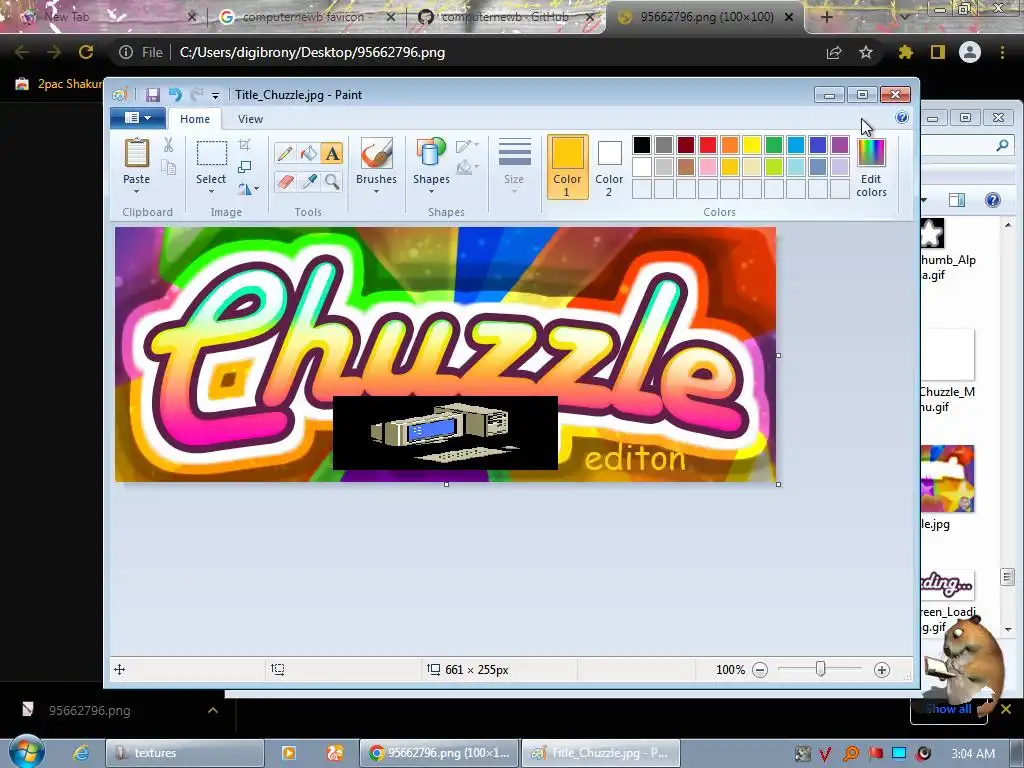Click the Shape outline icon
Image resolution: width=1024 pixels, height=768 pixels.
pos(464,146)
